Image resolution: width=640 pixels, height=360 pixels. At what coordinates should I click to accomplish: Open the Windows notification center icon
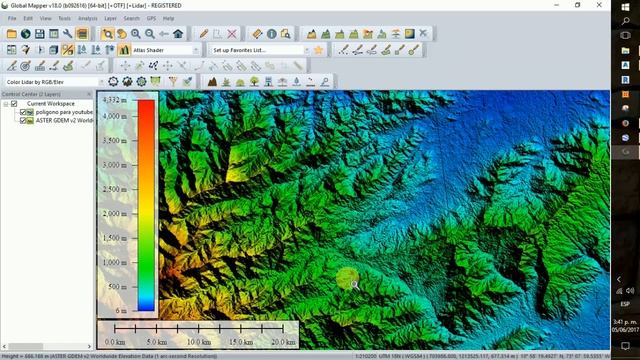point(625,346)
